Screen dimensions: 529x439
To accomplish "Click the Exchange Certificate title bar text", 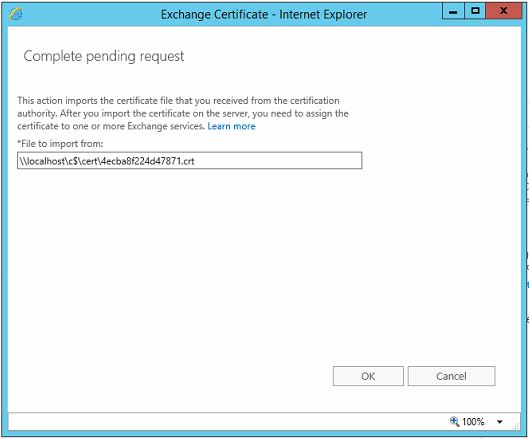I will coord(264,15).
